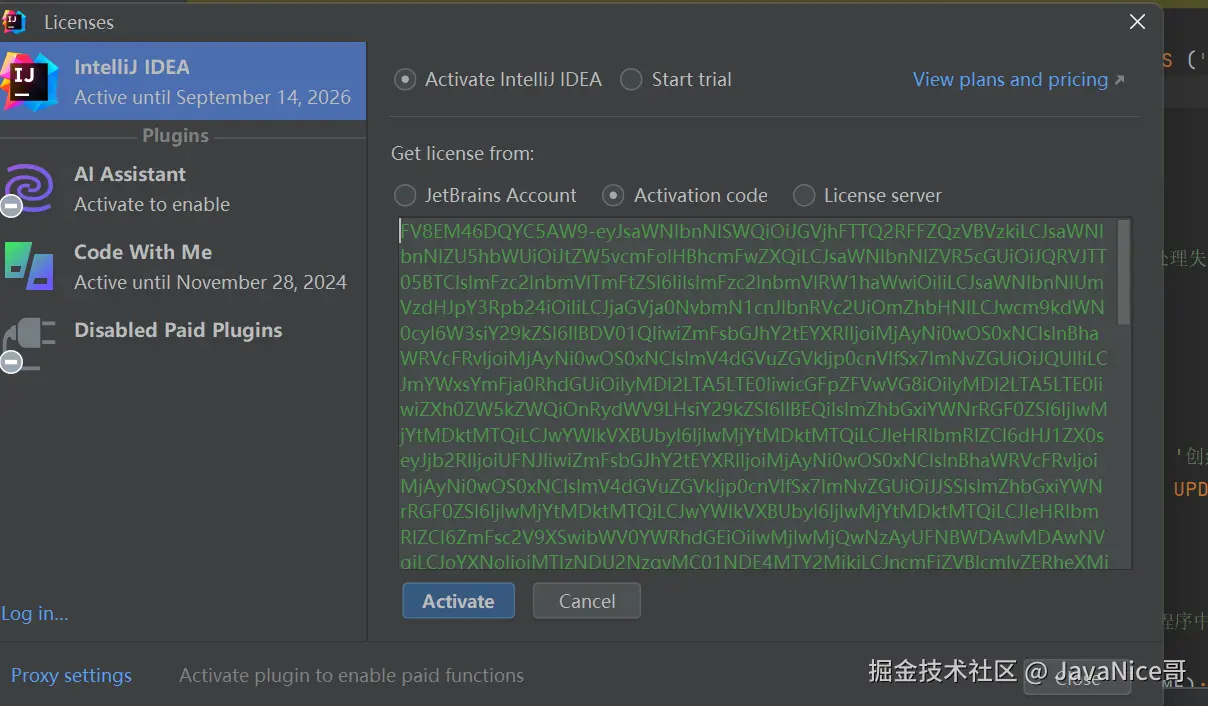1208x706 pixels.
Task: Click the Disabled Paid Plugins plug icon
Action: point(29,344)
